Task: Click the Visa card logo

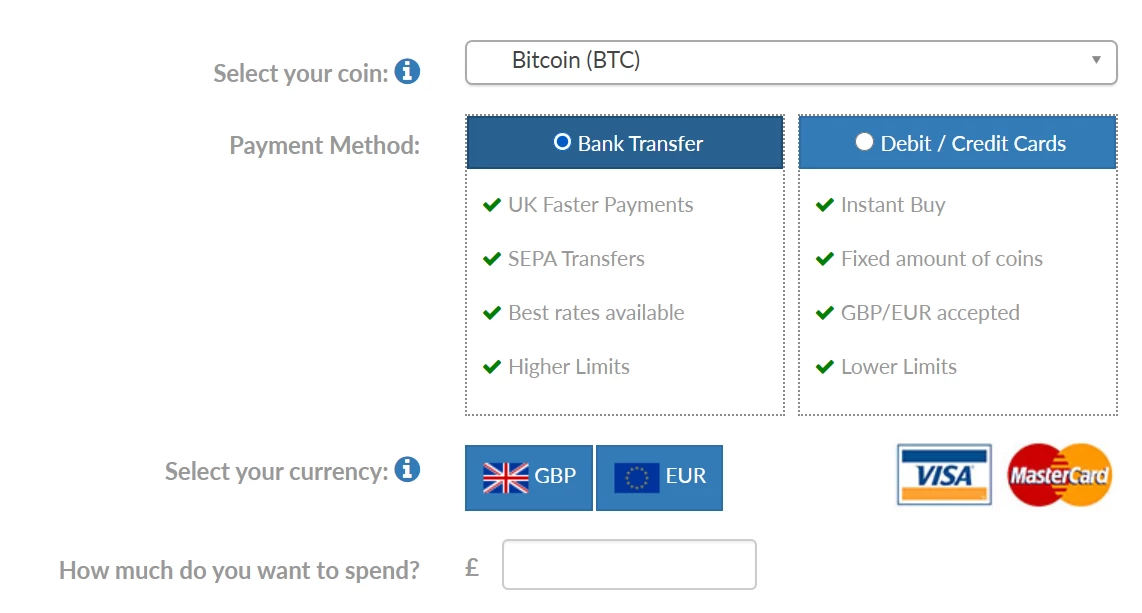Action: tap(943, 475)
